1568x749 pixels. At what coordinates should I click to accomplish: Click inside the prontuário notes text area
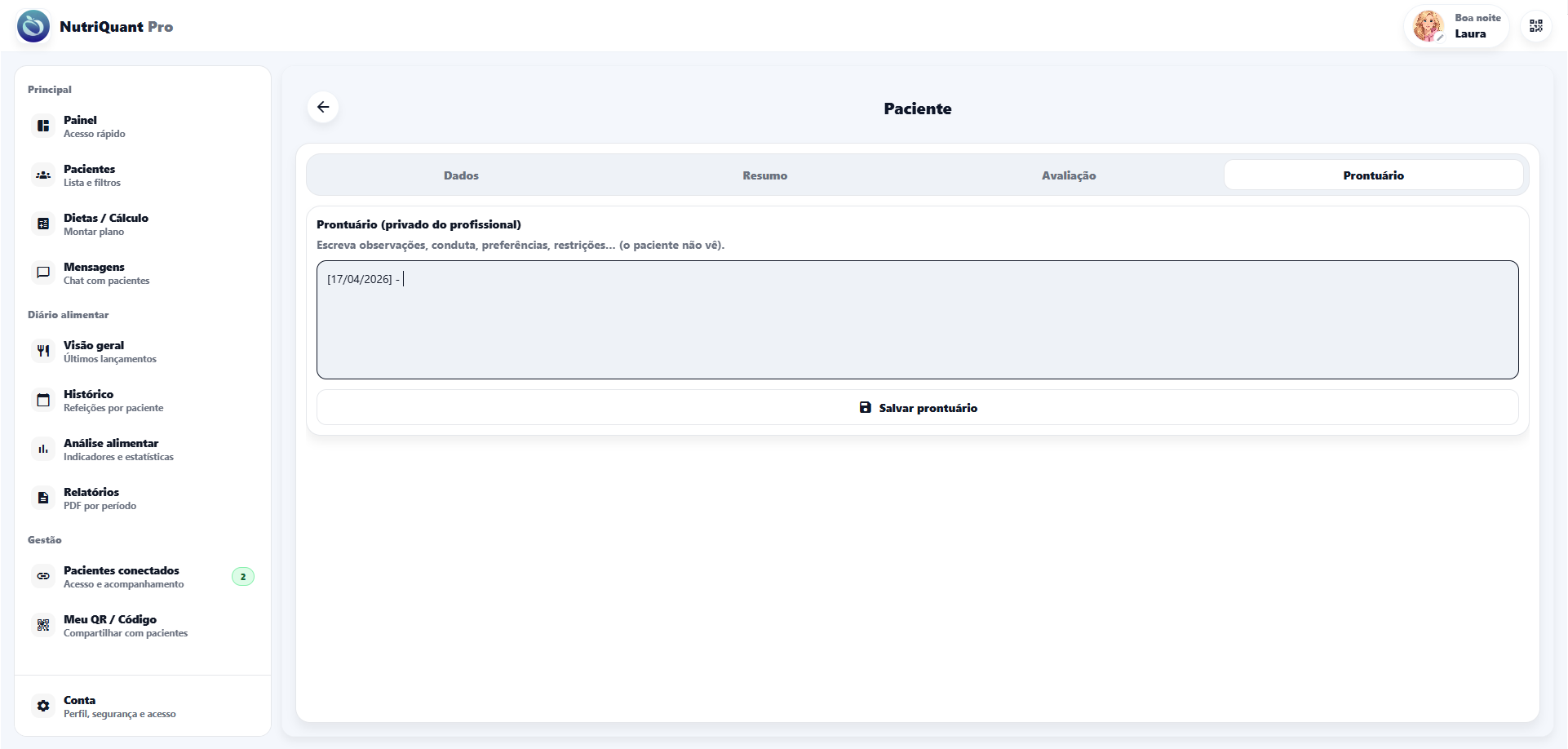pyautogui.click(x=917, y=326)
